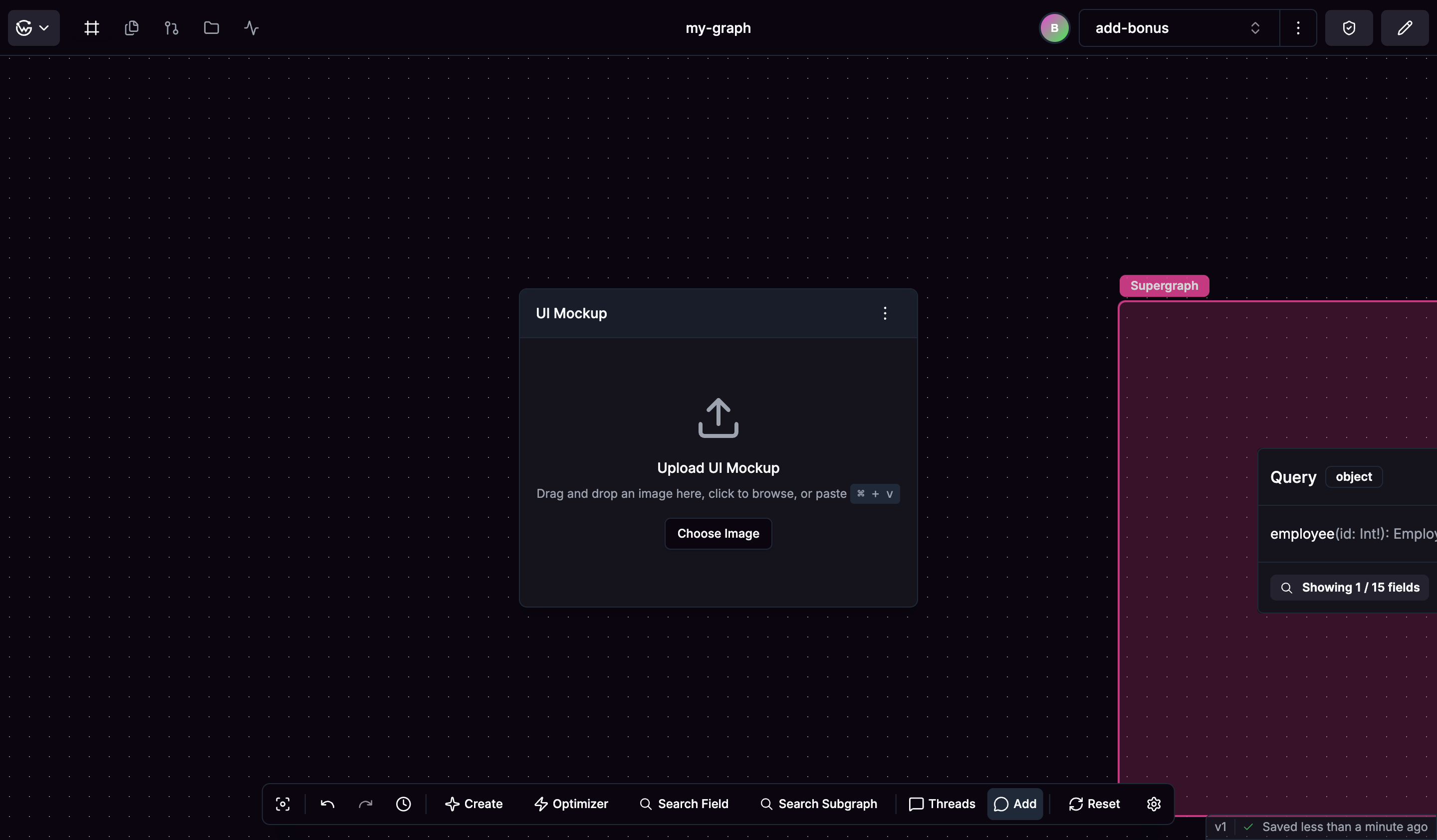This screenshot has width=1437, height=840.
Task: Click the Choose Image button
Action: click(718, 533)
